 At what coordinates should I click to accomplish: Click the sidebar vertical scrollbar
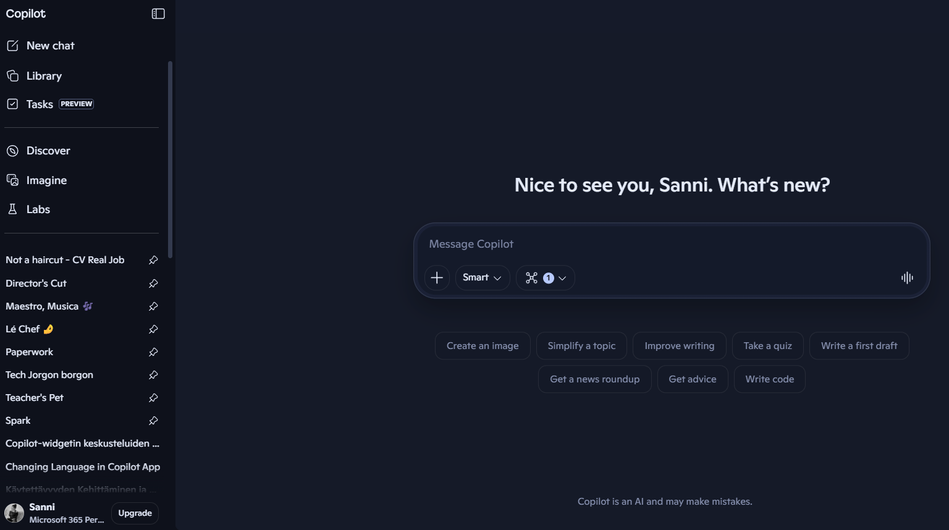click(170, 159)
